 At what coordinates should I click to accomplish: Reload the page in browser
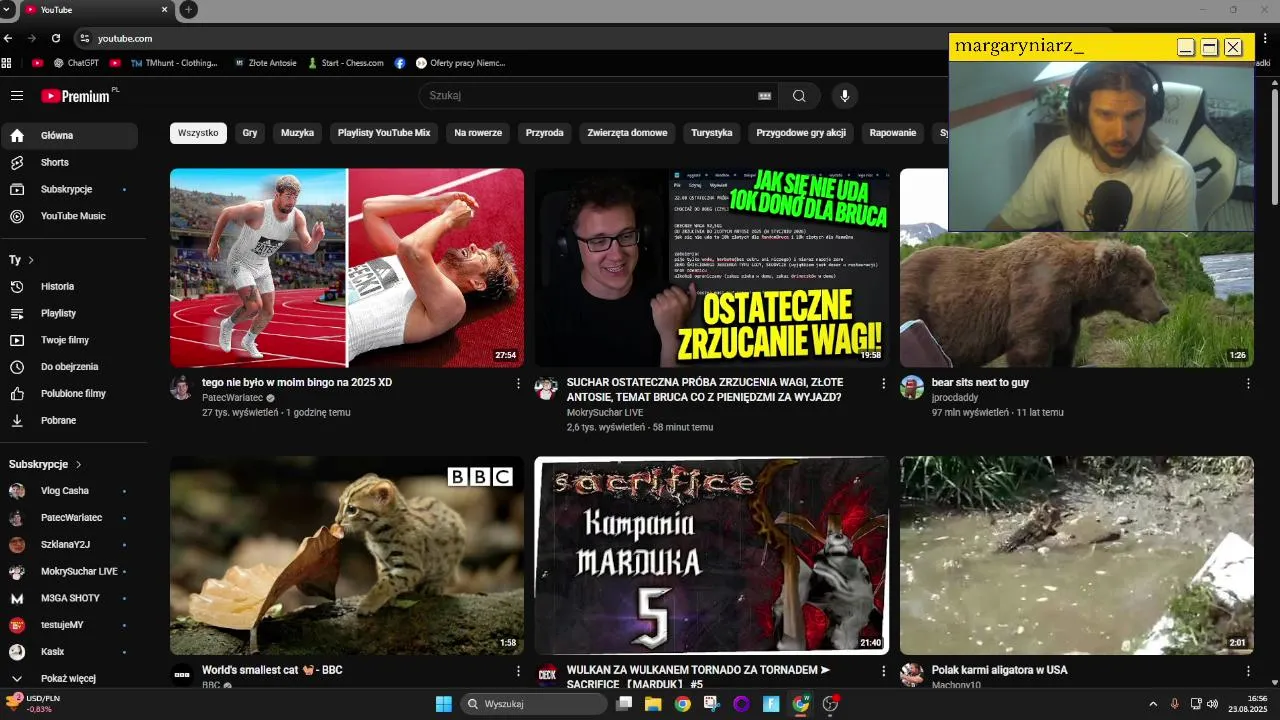click(56, 38)
